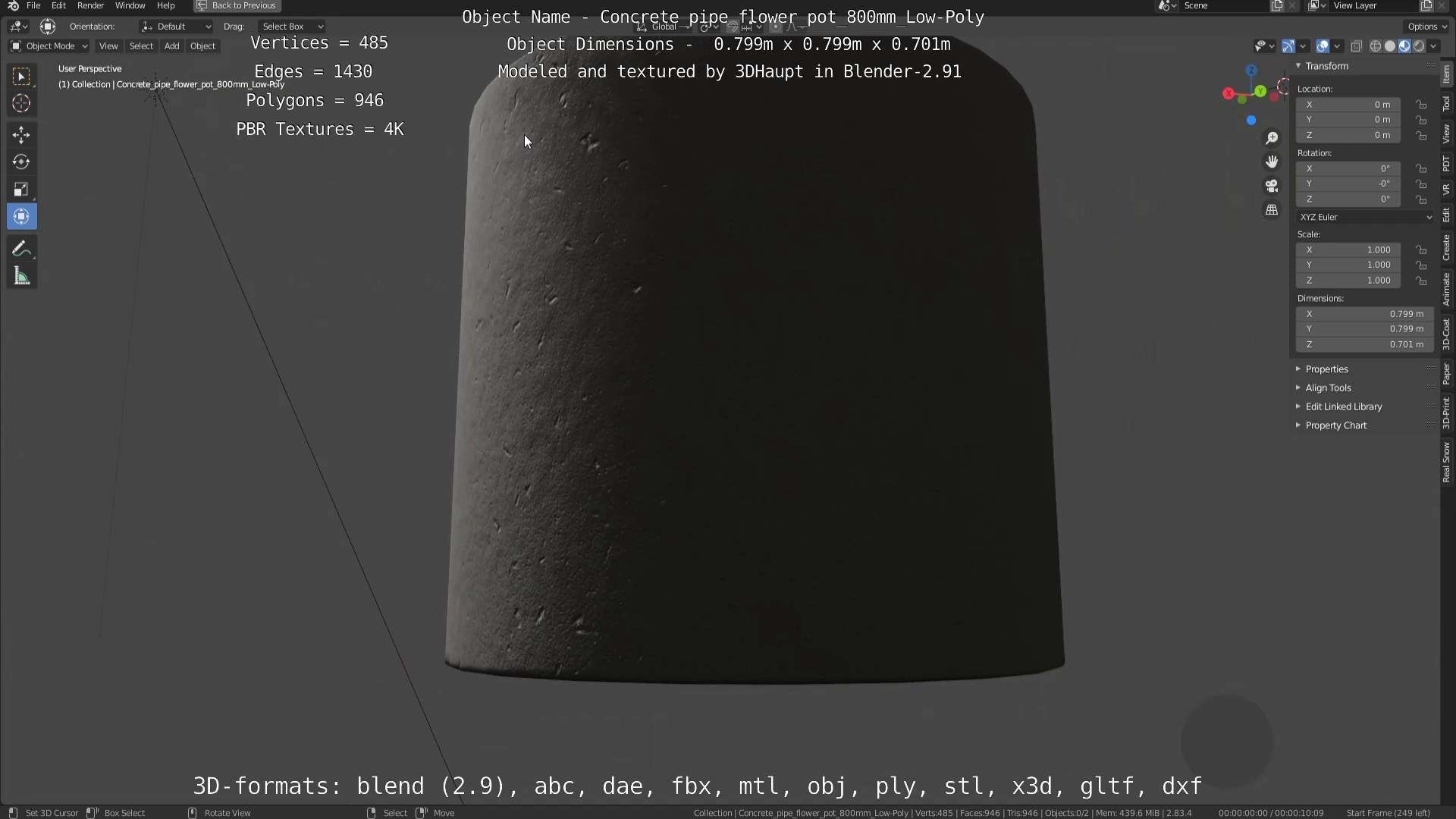The image size is (1456, 819).
Task: Toggle camera view with camera icon
Action: pos(1272,186)
